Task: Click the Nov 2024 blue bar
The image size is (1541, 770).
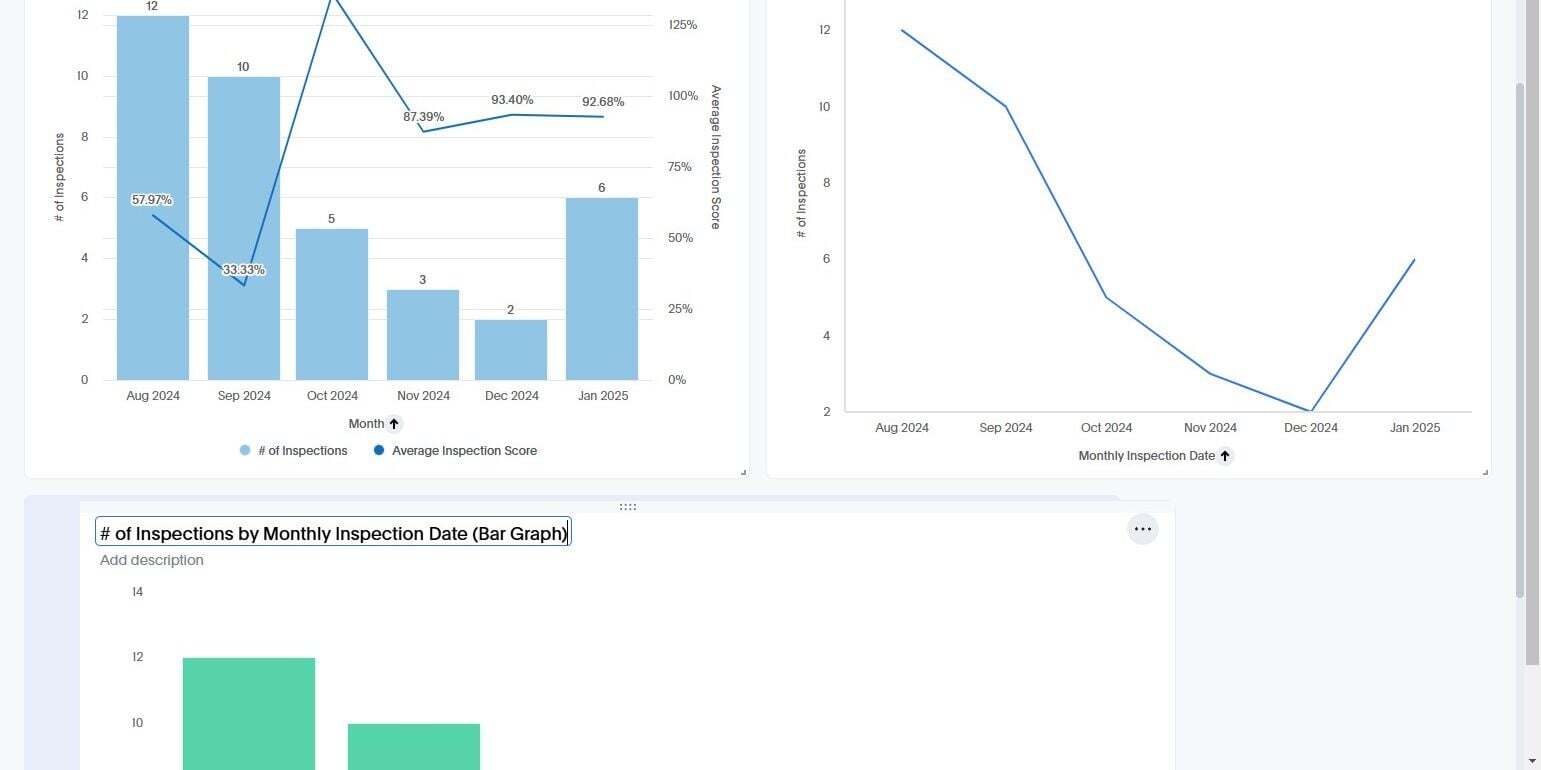Action: [423, 335]
